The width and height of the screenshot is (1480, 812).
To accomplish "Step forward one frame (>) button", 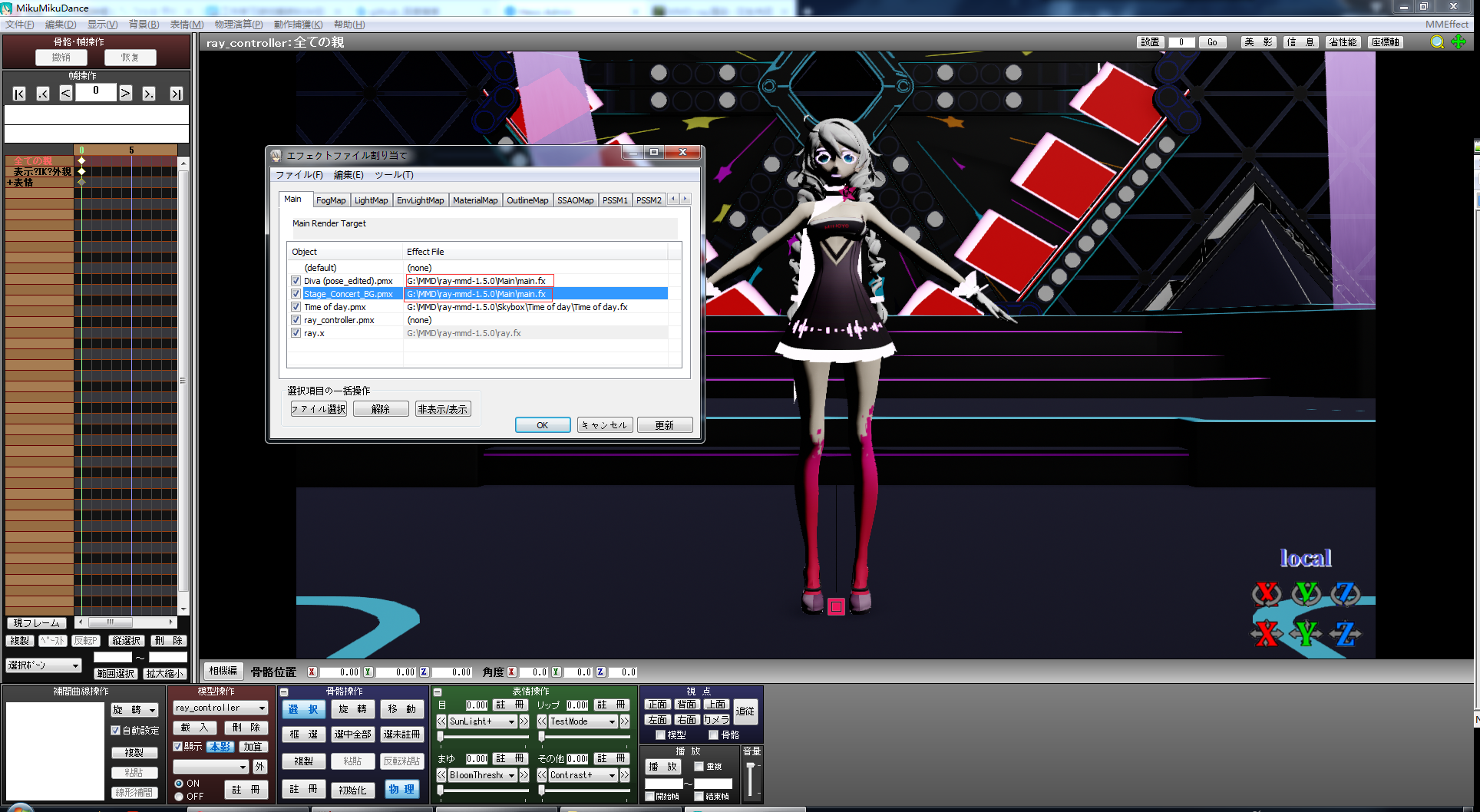I will pyautogui.click(x=126, y=94).
